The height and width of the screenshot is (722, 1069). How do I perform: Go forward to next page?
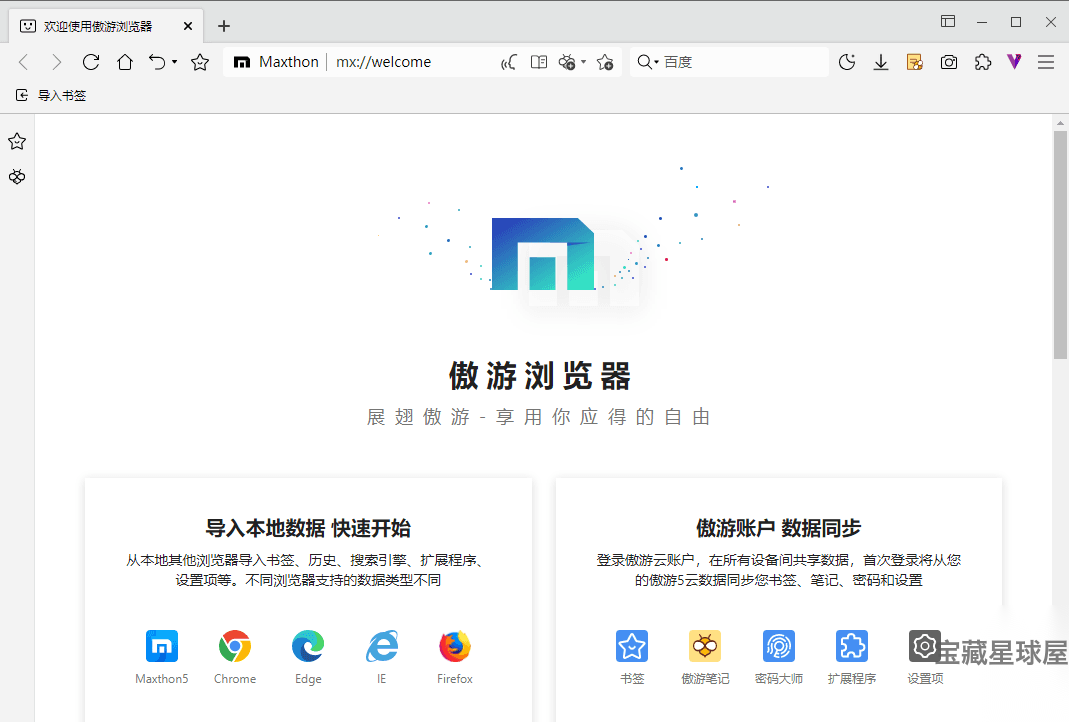click(x=57, y=62)
